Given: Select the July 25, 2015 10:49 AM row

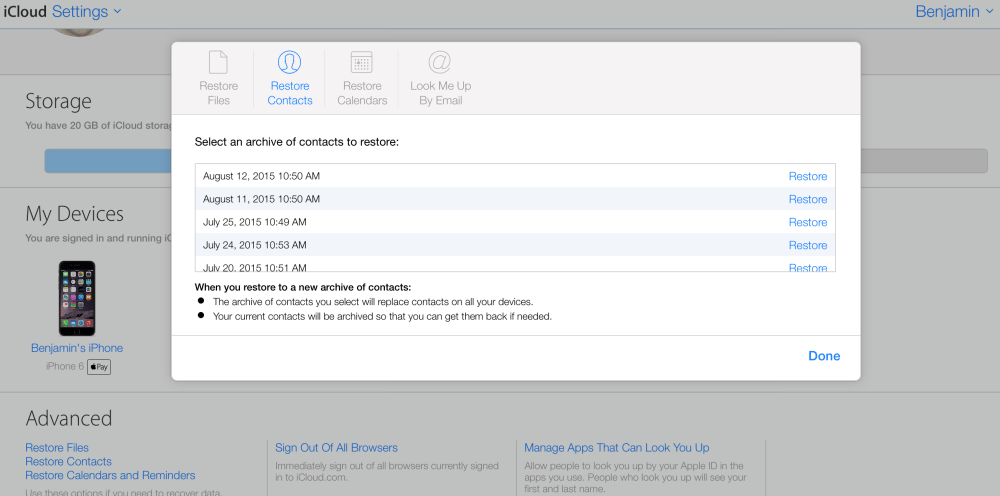Looking at the screenshot, I should [x=515, y=221].
